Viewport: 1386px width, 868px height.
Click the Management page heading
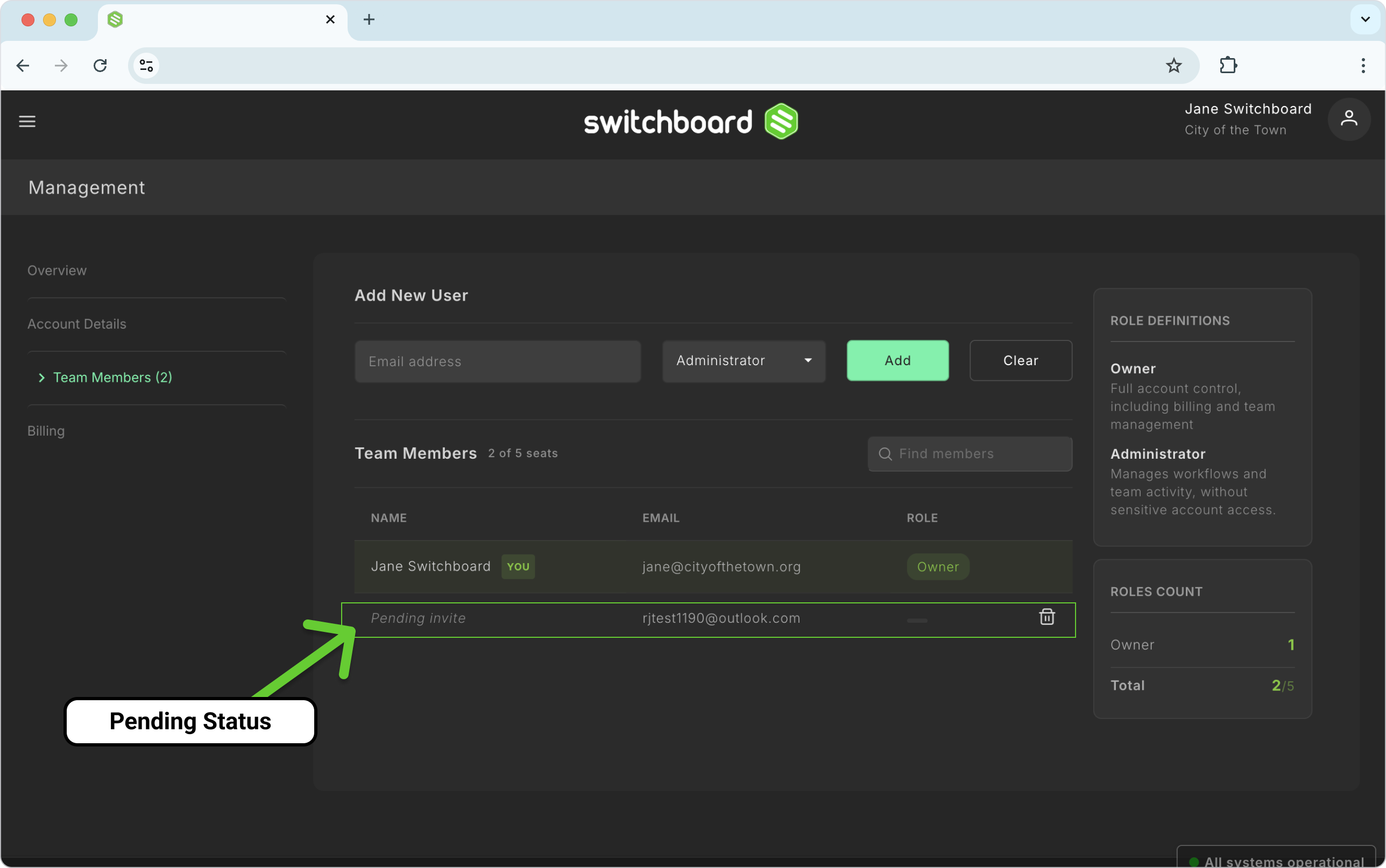coord(87,188)
